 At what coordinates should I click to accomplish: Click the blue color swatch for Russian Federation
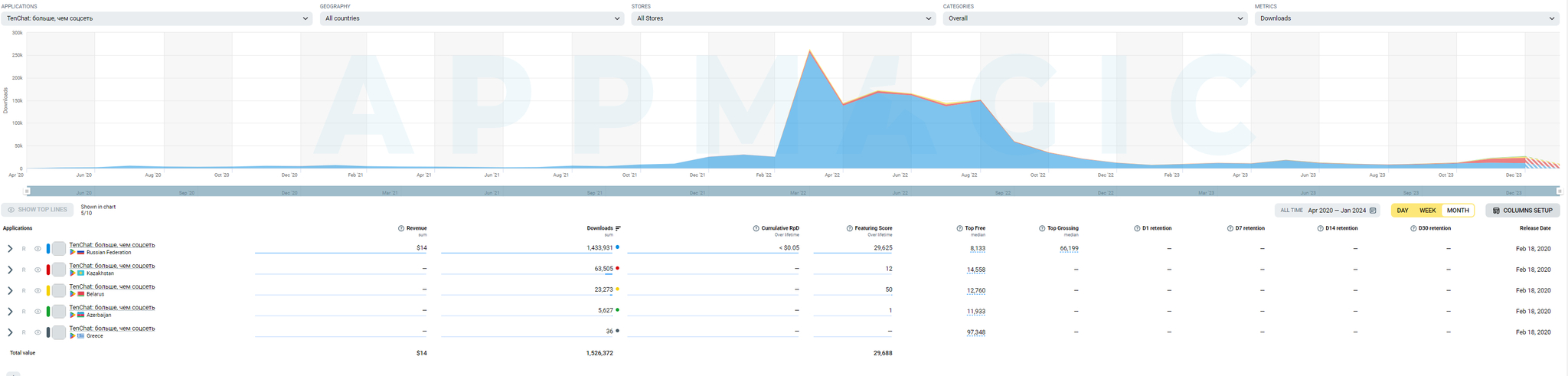tap(48, 249)
